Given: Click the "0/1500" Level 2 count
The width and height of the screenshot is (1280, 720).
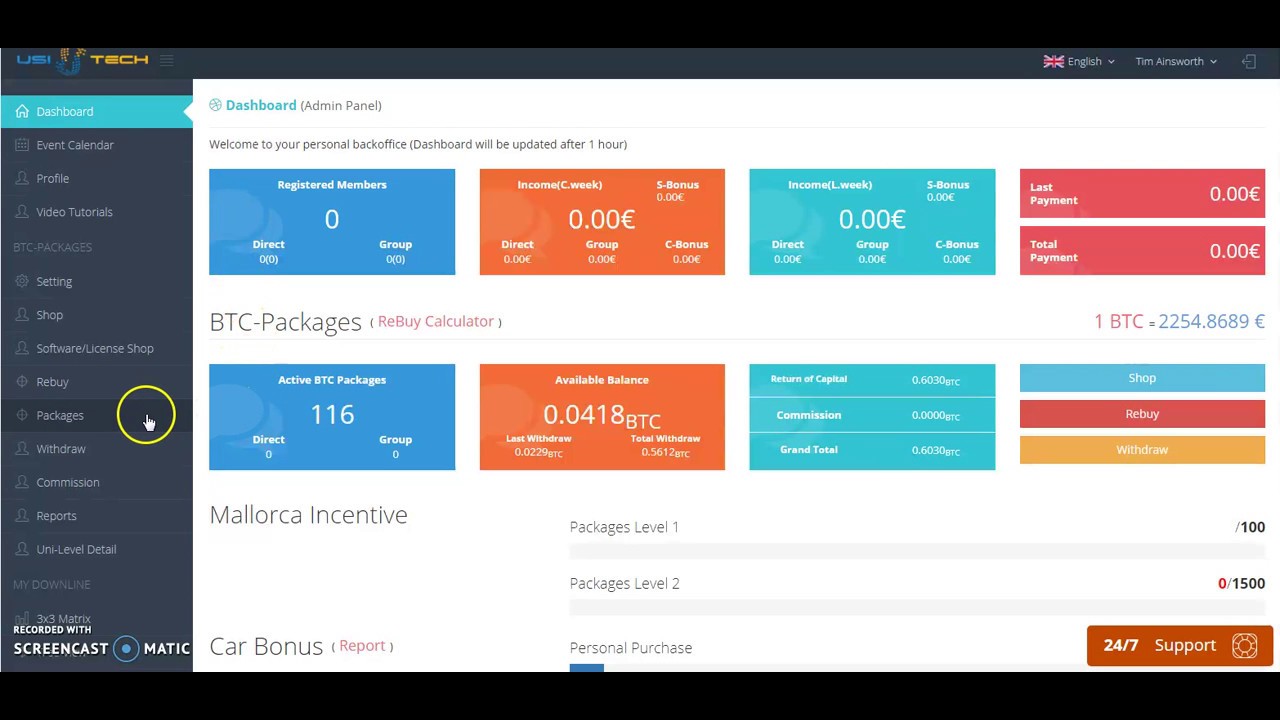Looking at the screenshot, I should (x=1241, y=583).
